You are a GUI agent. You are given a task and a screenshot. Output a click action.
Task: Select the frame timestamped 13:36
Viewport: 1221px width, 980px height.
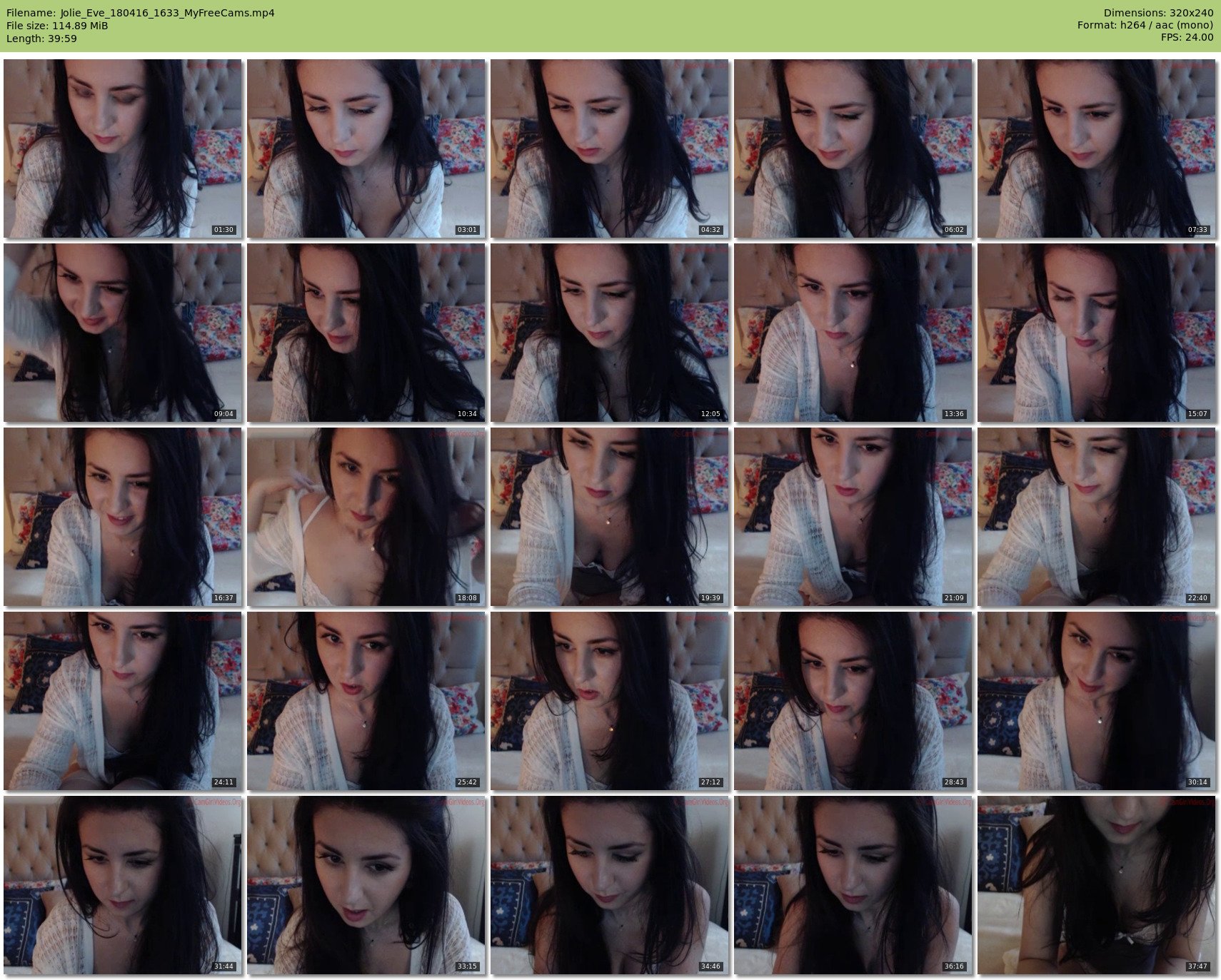[853, 333]
